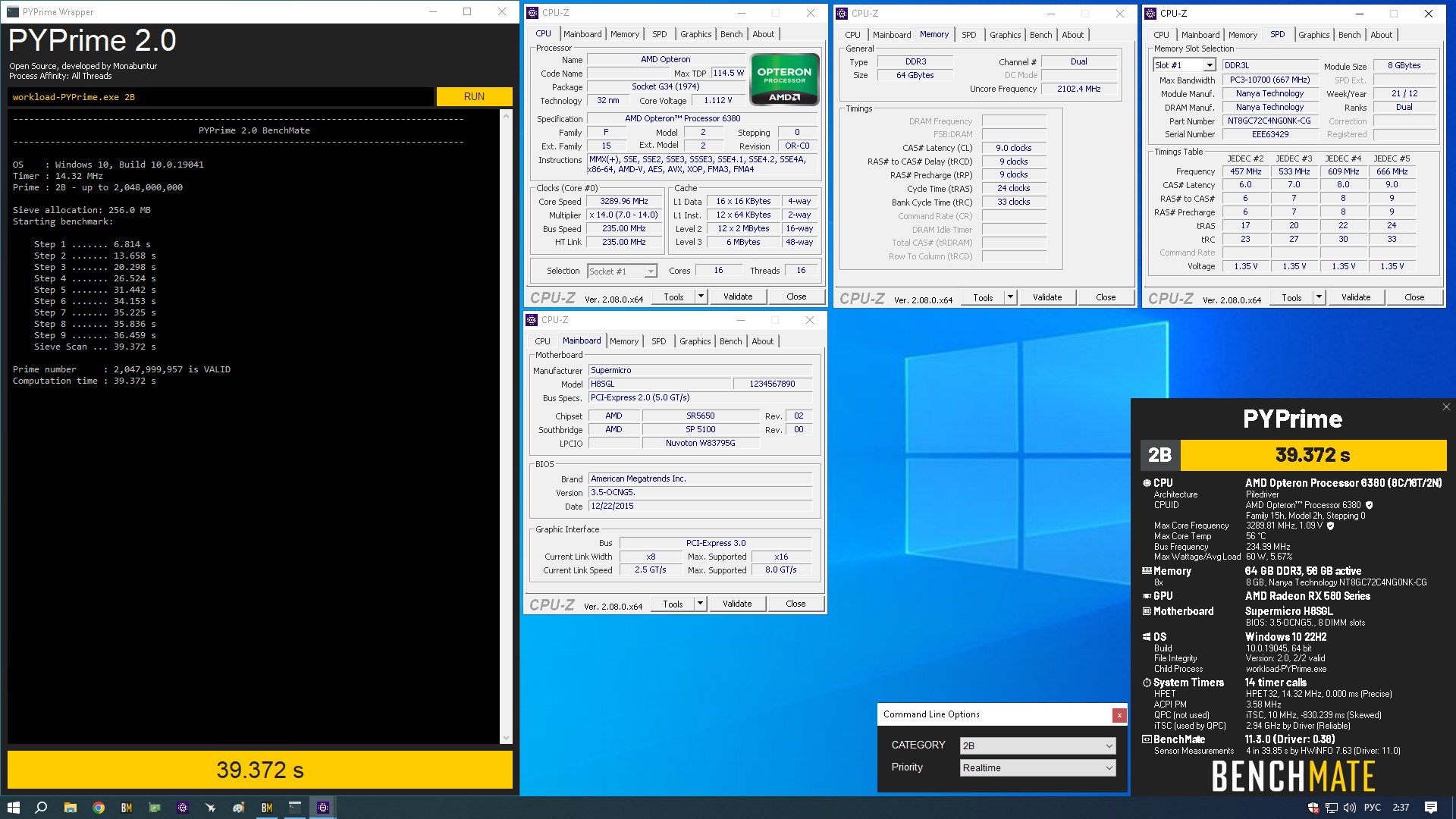The height and width of the screenshot is (819, 1456).
Task: Open the About tab in the CPU-Z Memory window
Action: [1072, 35]
